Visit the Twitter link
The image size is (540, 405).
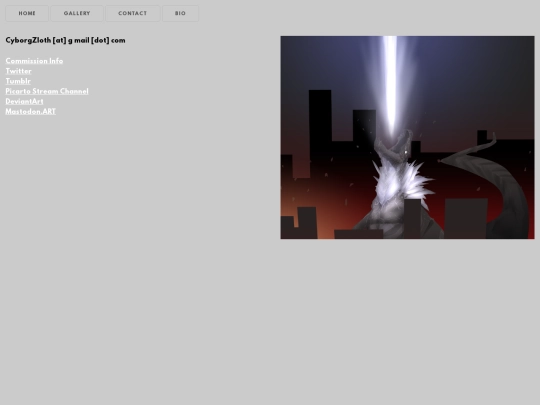coord(18,71)
